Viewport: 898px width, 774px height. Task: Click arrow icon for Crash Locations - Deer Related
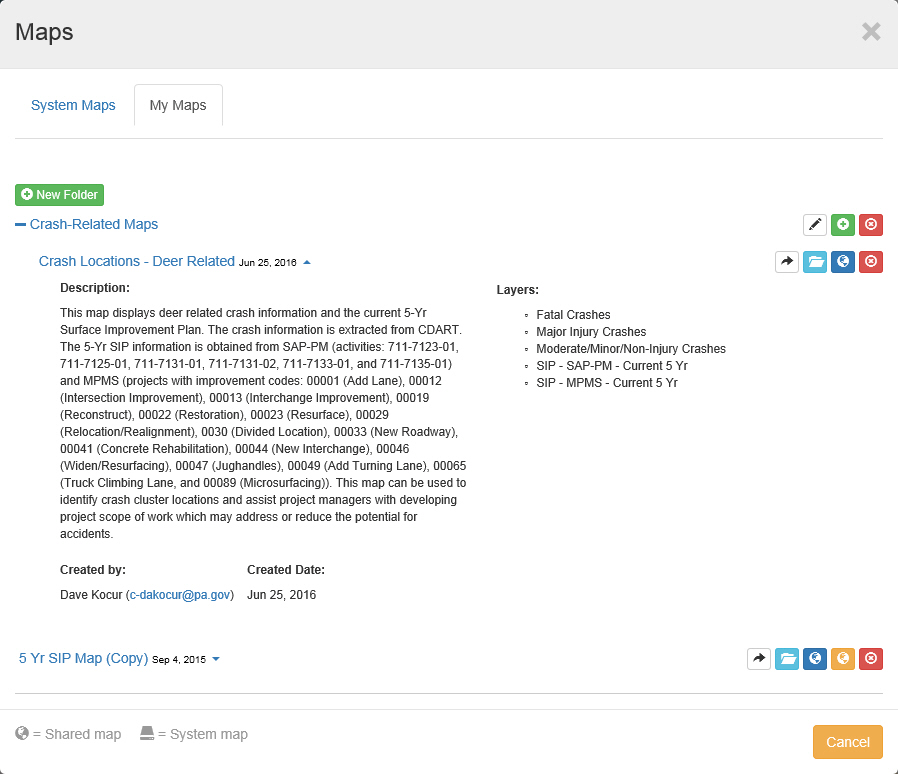(x=787, y=262)
